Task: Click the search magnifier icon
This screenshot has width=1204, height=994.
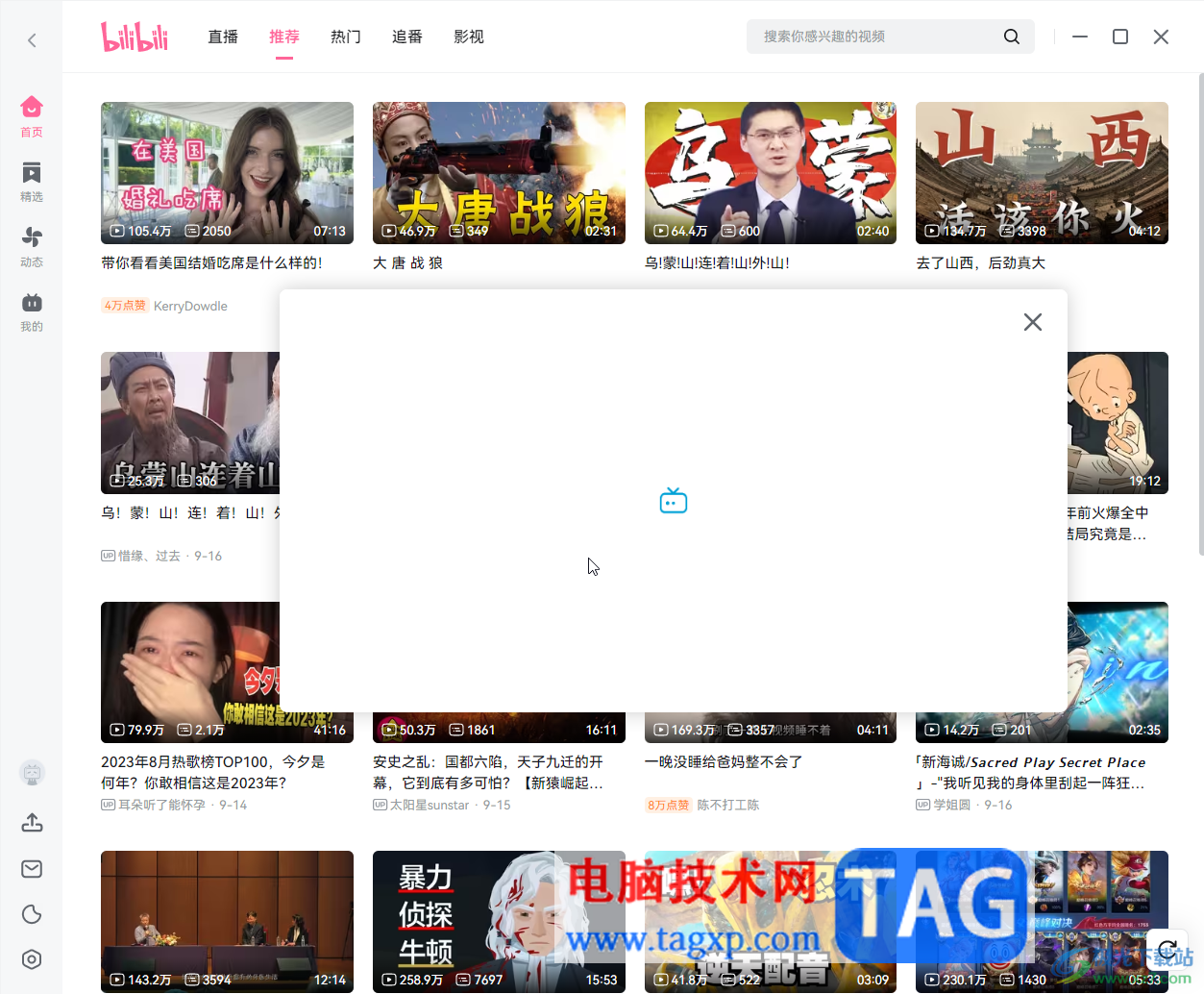Action: click(1011, 37)
